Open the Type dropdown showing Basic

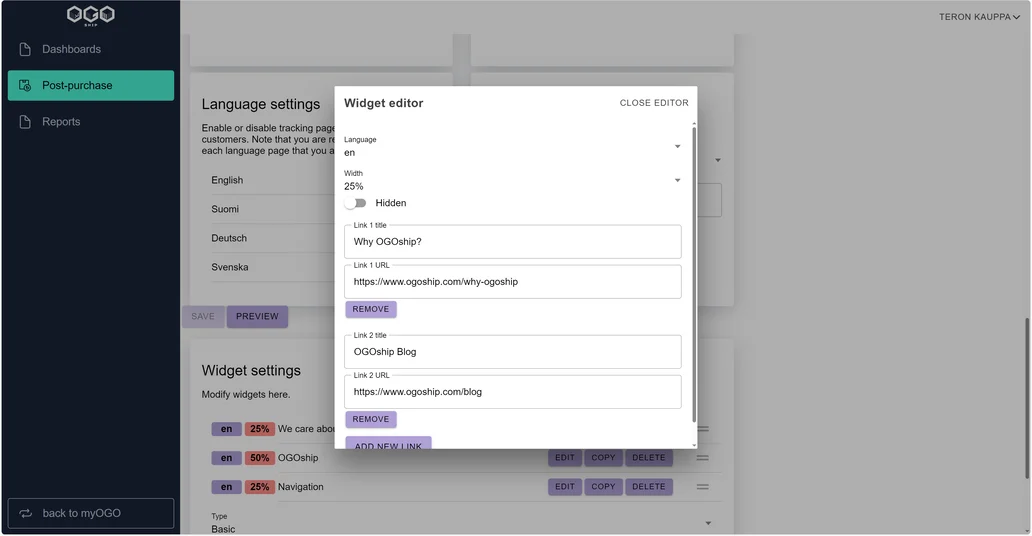[x=461, y=523]
